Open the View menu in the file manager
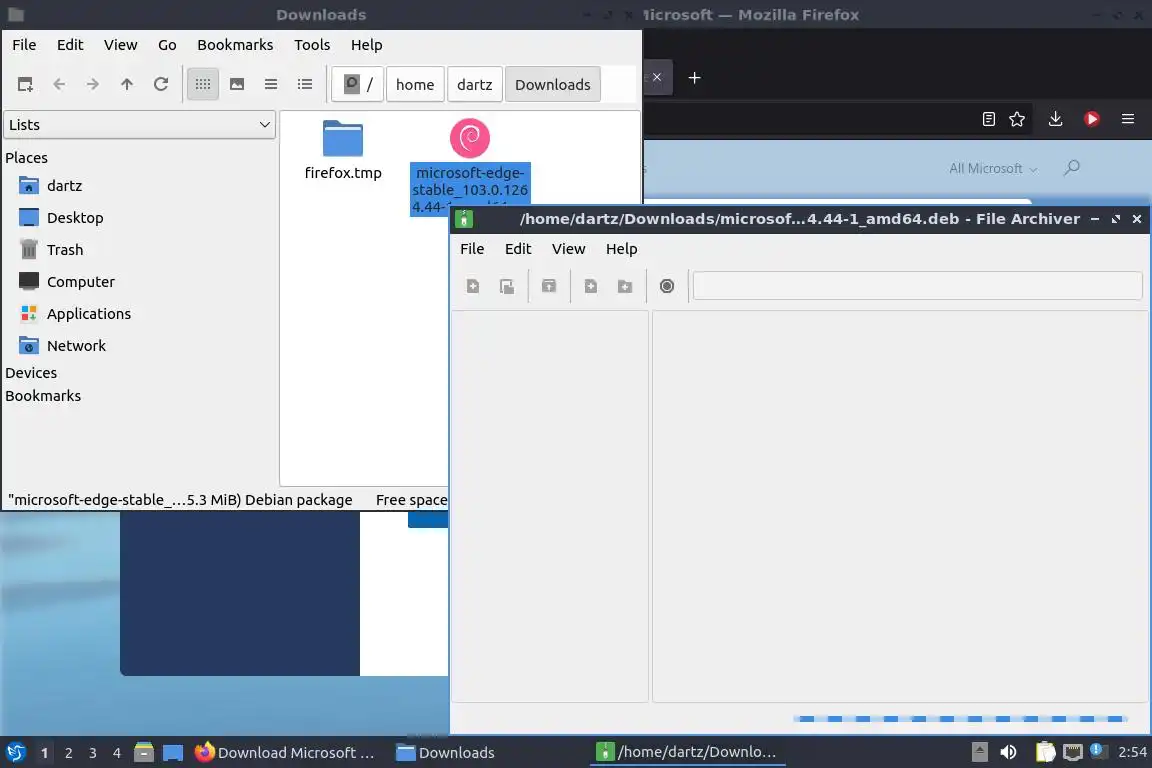Viewport: 1152px width, 768px height. click(120, 45)
